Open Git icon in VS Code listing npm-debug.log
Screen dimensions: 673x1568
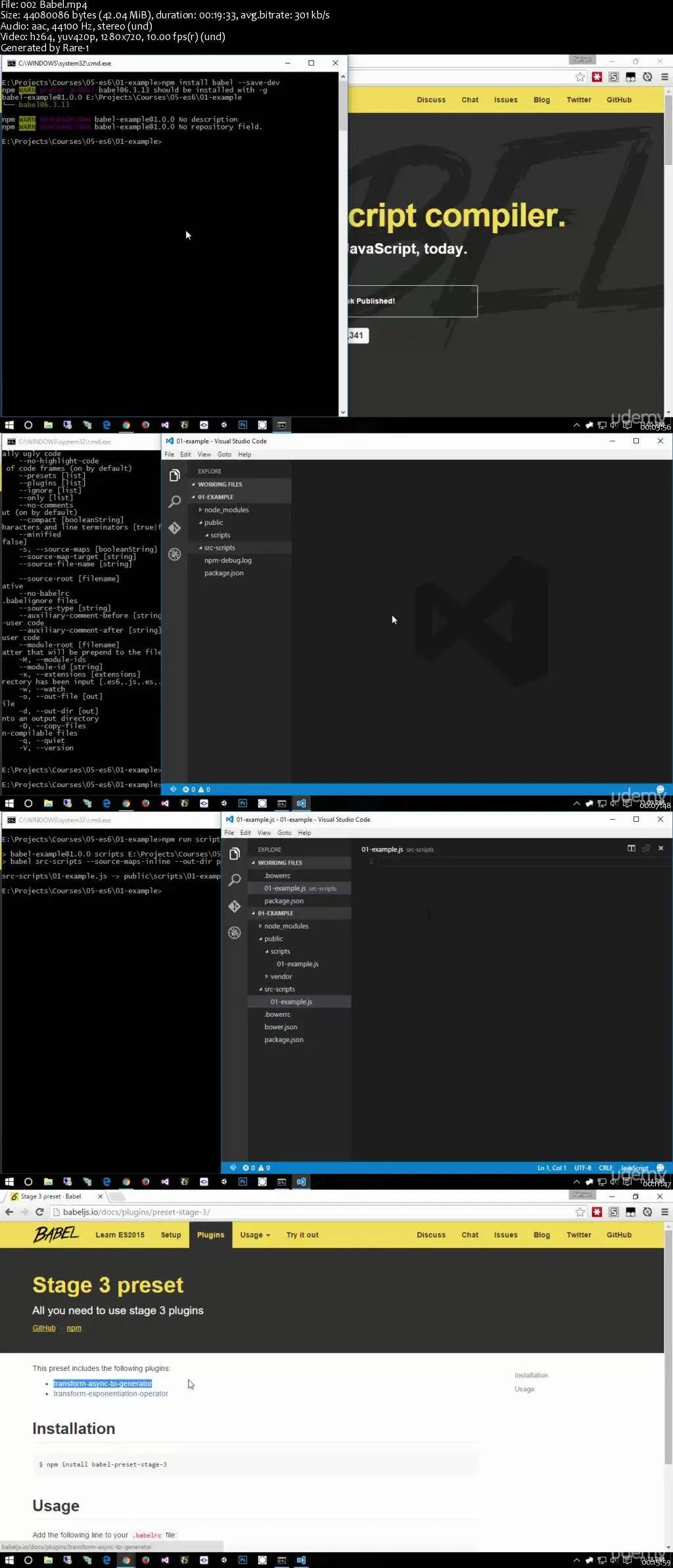(x=175, y=528)
